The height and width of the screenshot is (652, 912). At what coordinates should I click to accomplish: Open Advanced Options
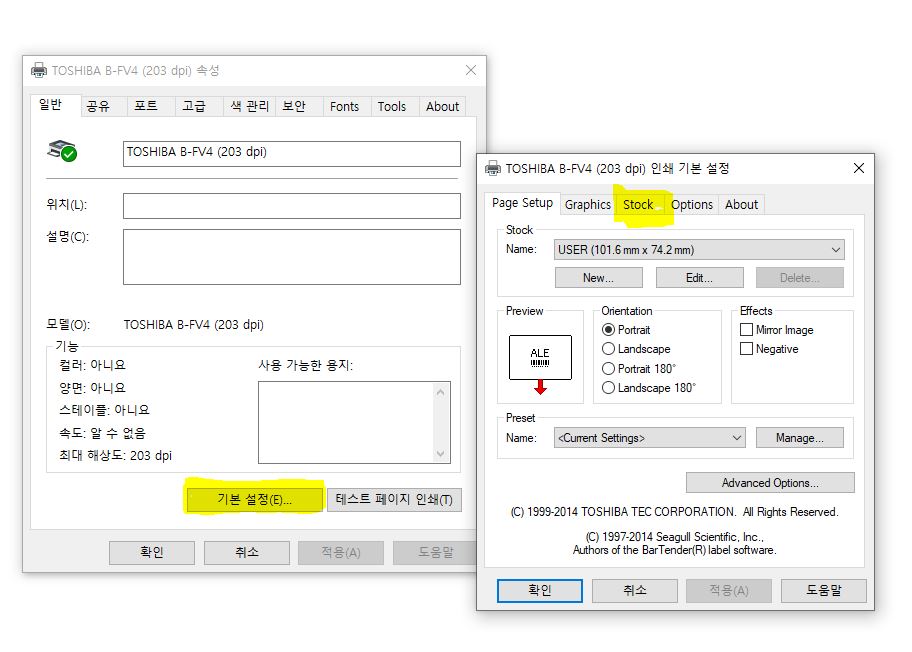pos(769,482)
